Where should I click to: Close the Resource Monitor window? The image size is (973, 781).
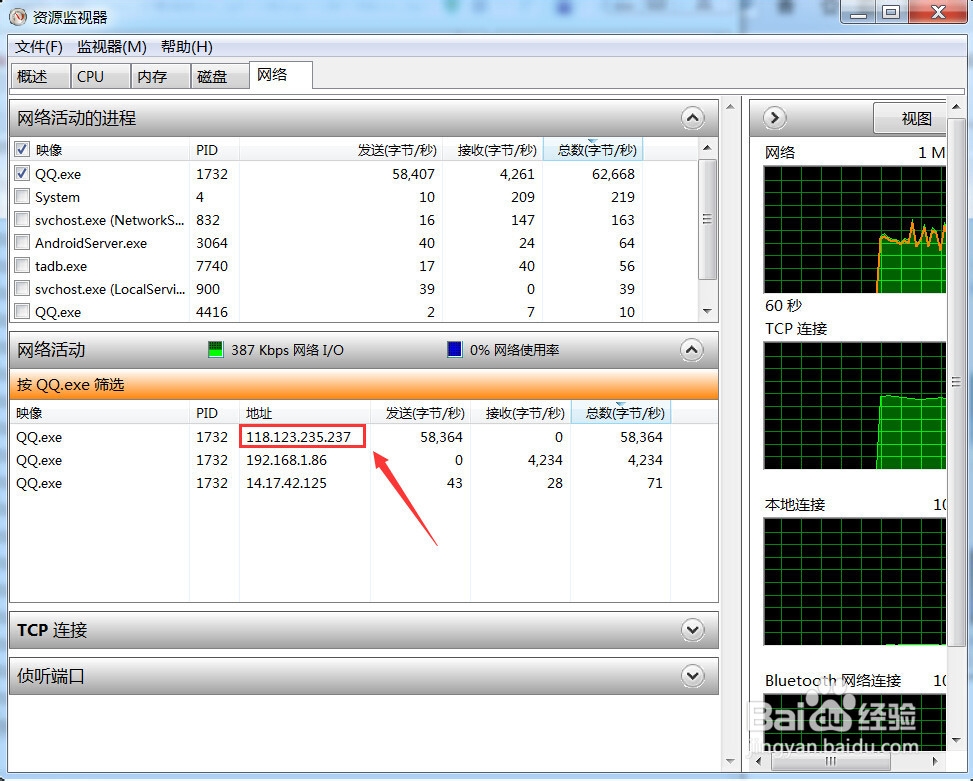click(938, 12)
